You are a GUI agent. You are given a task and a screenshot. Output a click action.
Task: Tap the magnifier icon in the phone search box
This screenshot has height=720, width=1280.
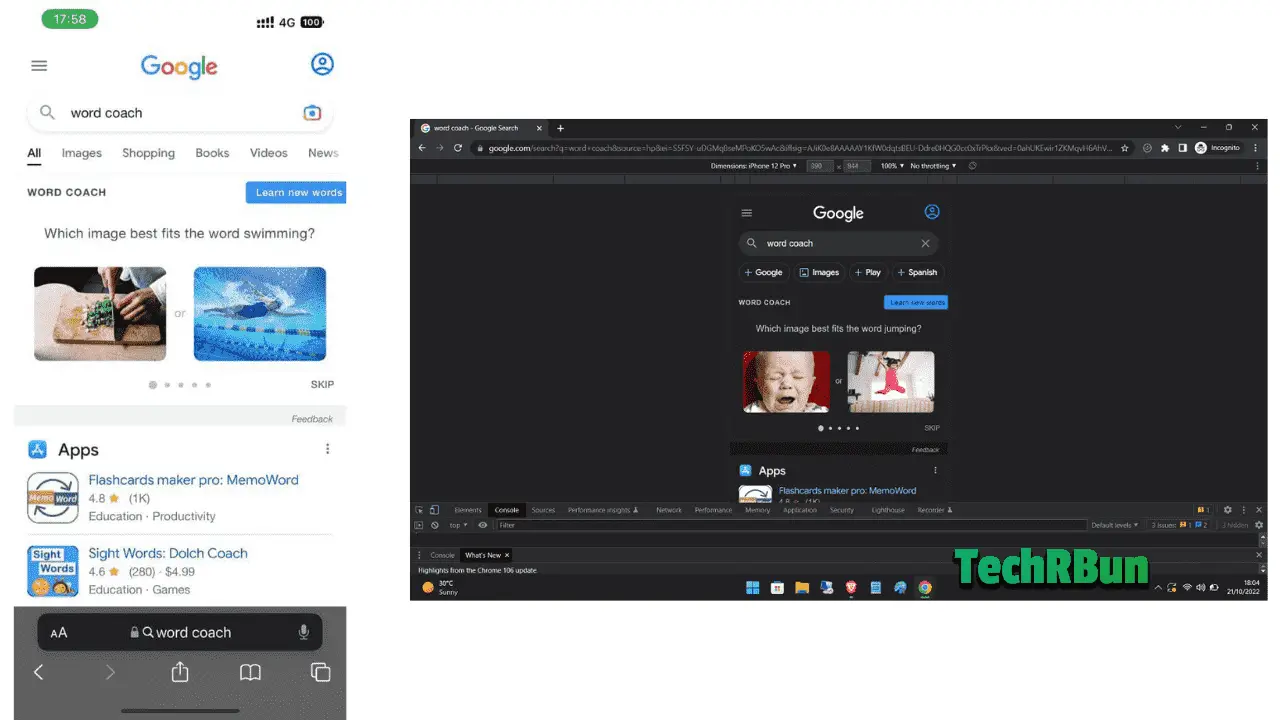pos(47,113)
